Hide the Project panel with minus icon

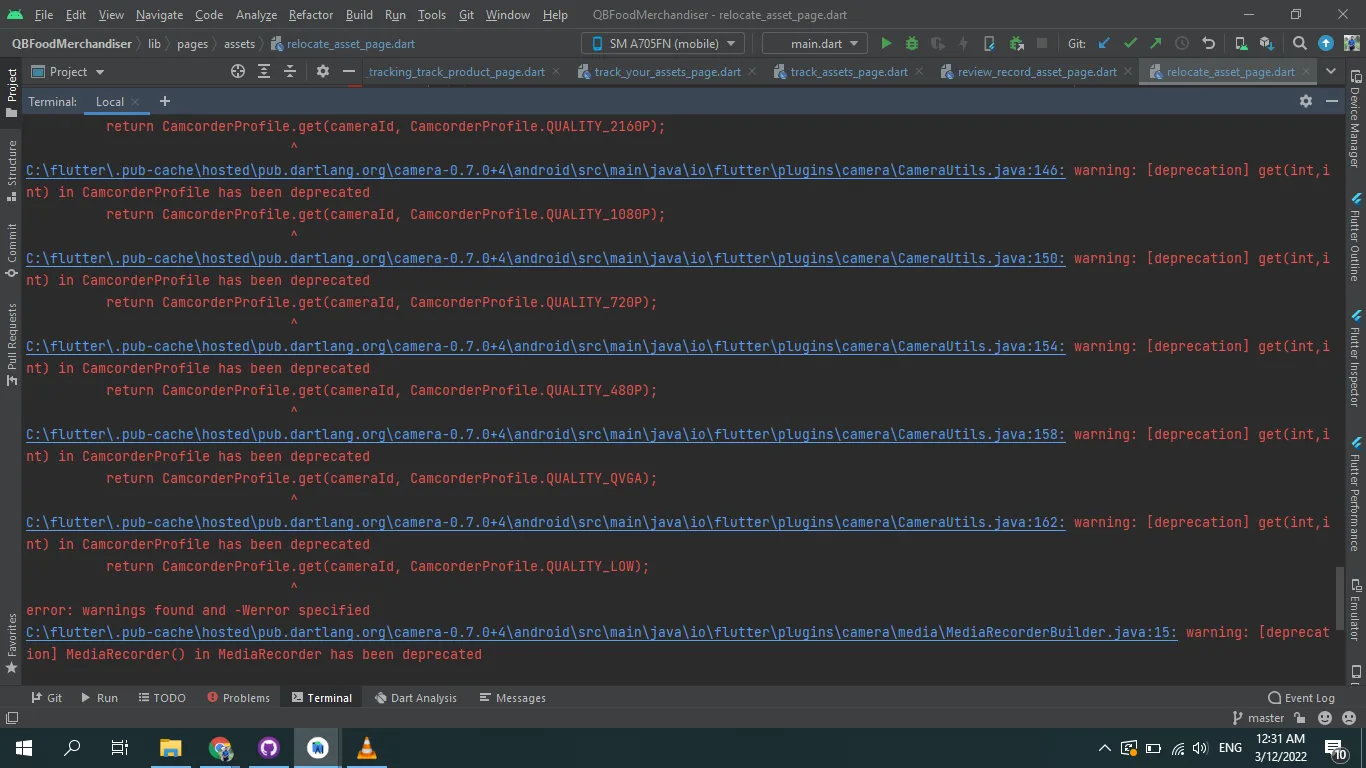point(348,72)
